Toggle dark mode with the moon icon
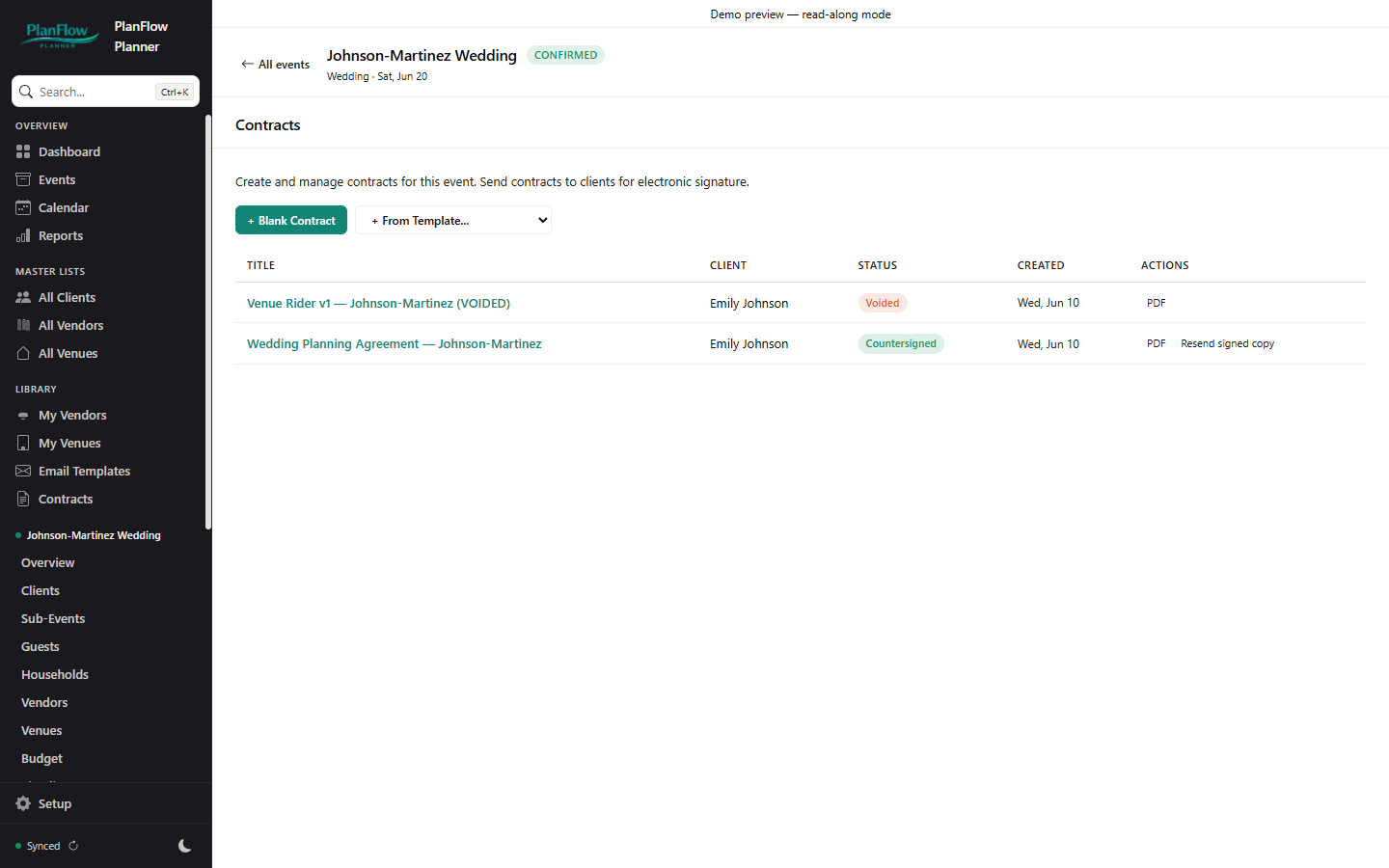The height and width of the screenshot is (868, 1389). [x=185, y=846]
